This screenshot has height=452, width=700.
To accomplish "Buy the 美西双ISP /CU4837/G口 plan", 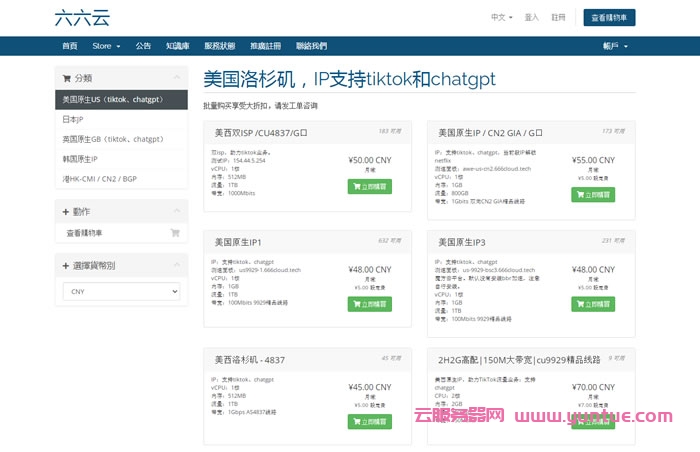I will [x=370, y=186].
